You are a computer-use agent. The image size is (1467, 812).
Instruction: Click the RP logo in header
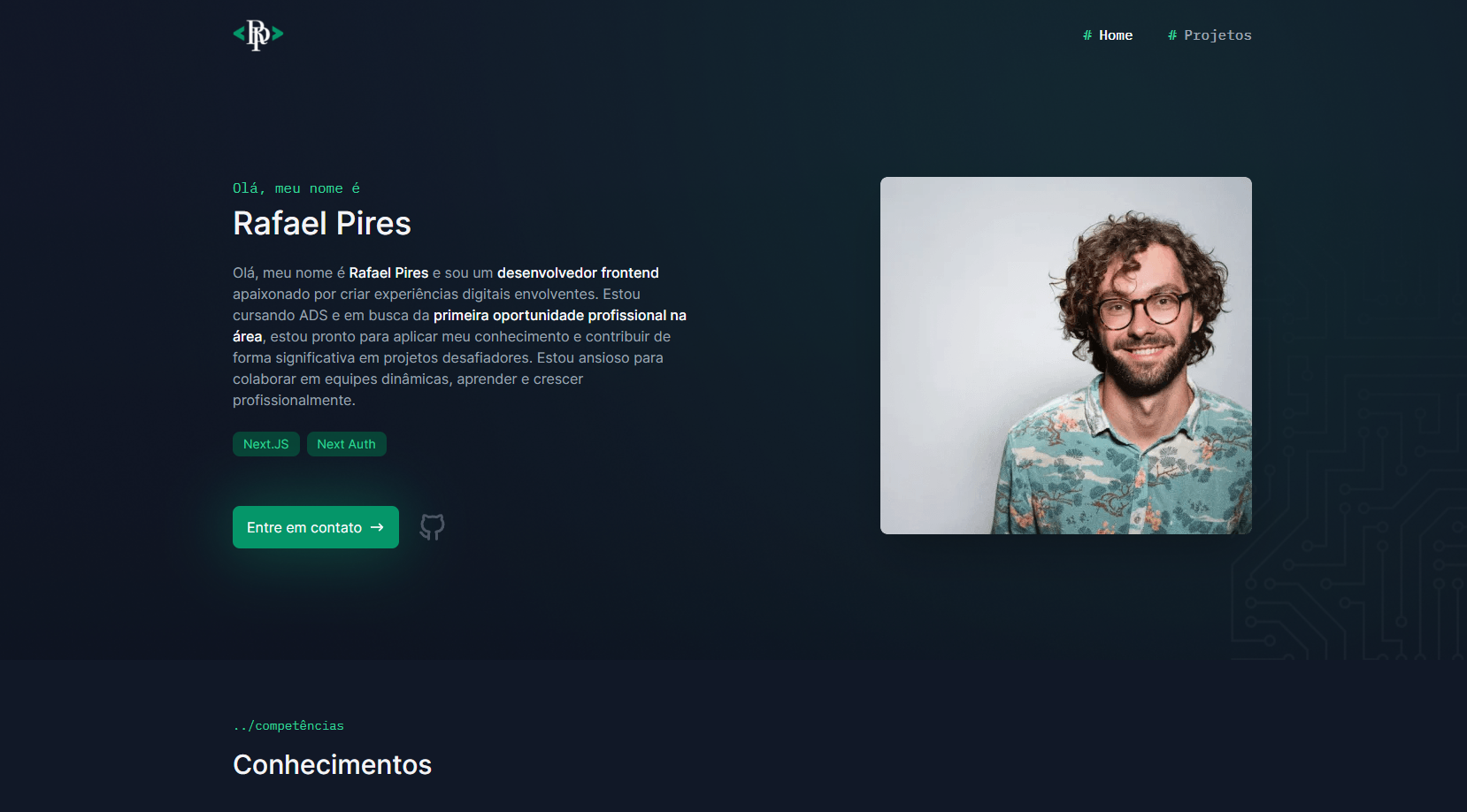[x=257, y=34]
